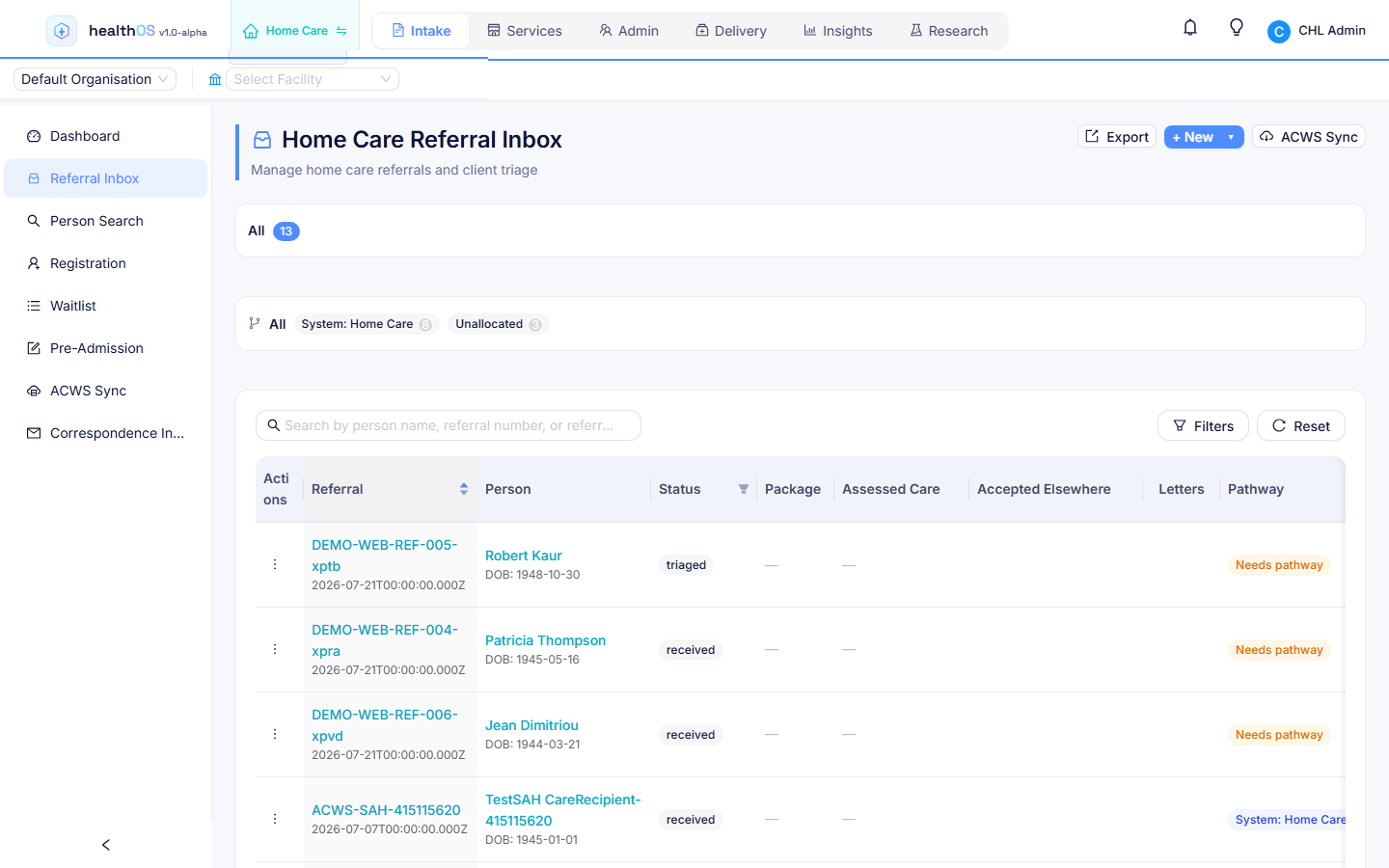Viewport: 1389px width, 868px height.
Task: Click the lightbulb tips icon
Action: pyautogui.click(x=1237, y=28)
